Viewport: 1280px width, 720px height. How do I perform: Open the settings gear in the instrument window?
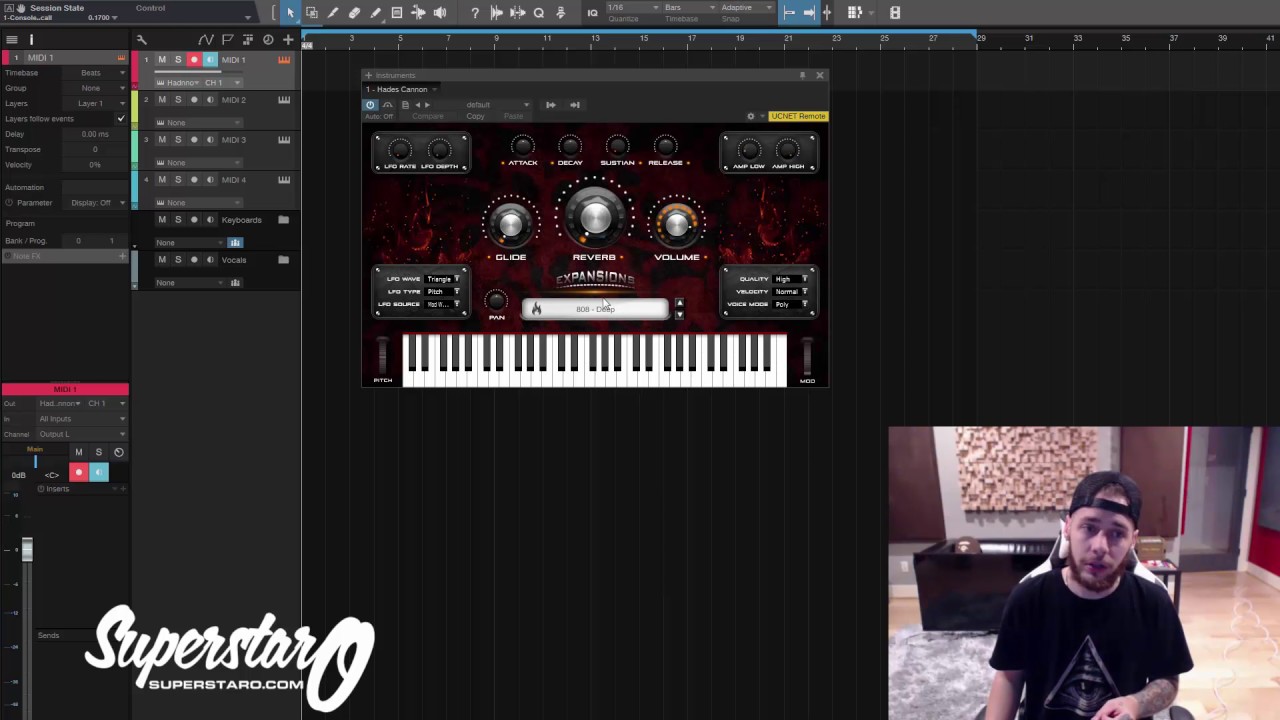click(x=751, y=116)
